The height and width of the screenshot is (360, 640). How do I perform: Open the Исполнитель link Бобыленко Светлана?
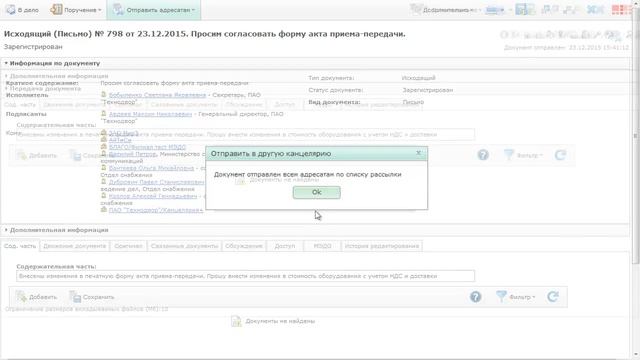coord(157,95)
